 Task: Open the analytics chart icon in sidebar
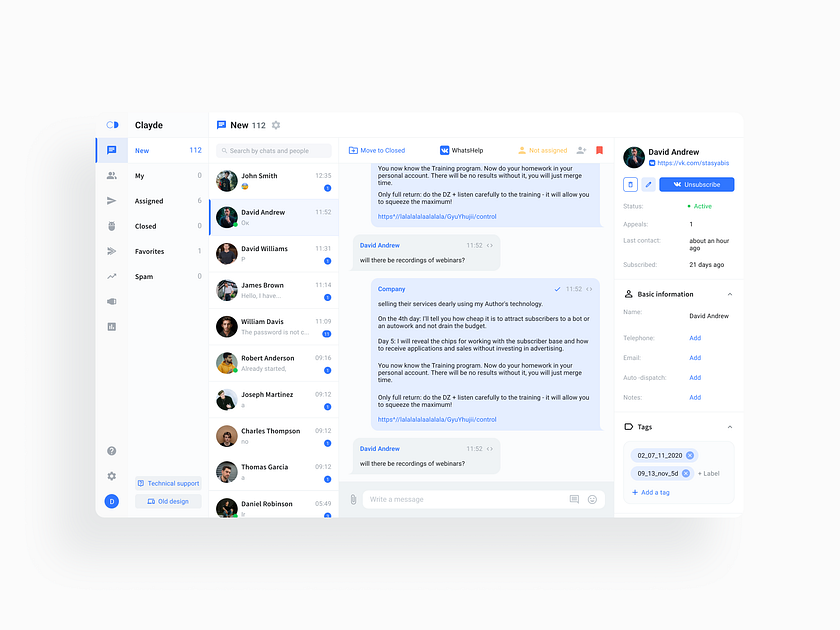pos(112,327)
